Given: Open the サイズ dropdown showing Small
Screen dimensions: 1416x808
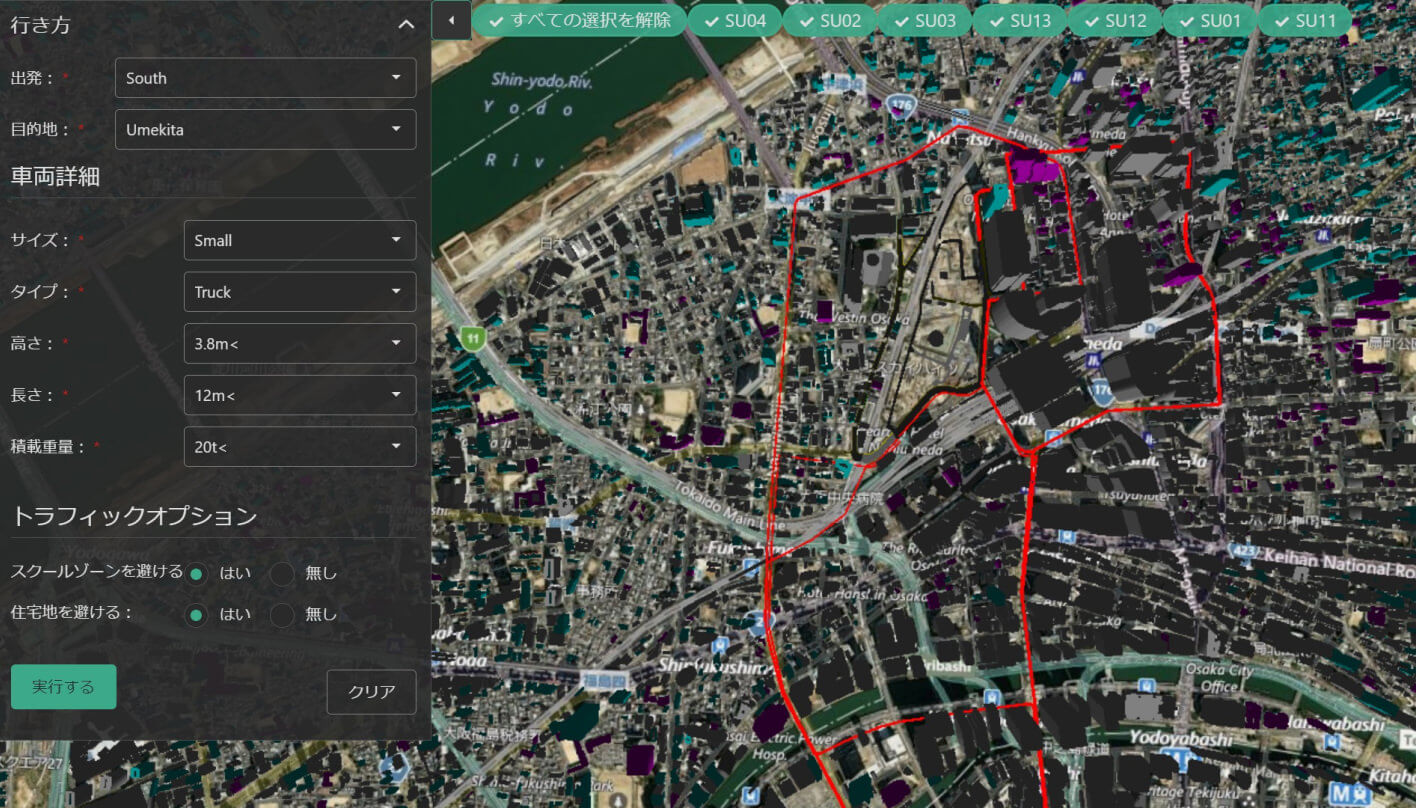Looking at the screenshot, I should click(300, 240).
